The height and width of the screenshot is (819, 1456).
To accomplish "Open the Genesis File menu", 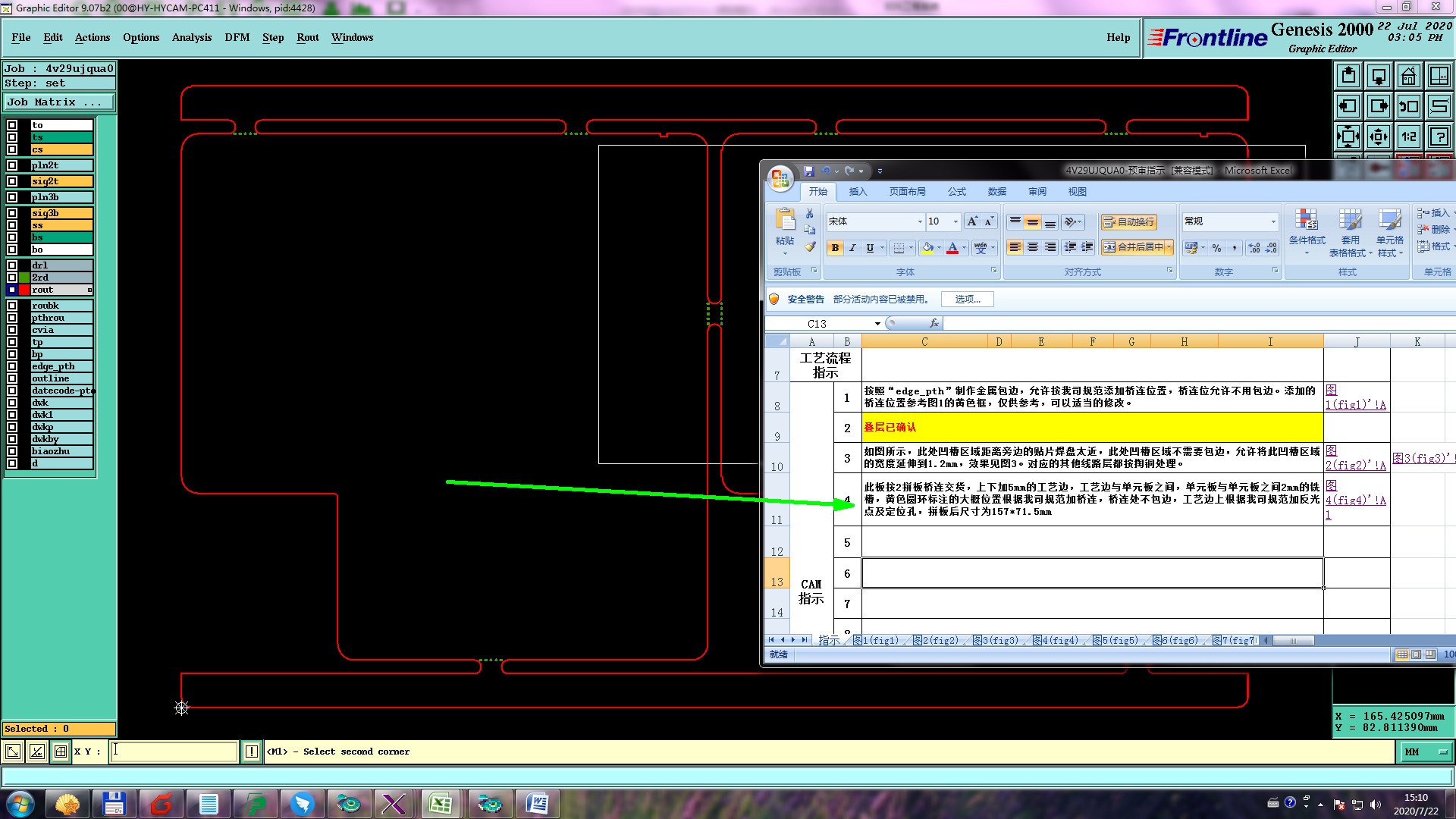I will (x=21, y=37).
